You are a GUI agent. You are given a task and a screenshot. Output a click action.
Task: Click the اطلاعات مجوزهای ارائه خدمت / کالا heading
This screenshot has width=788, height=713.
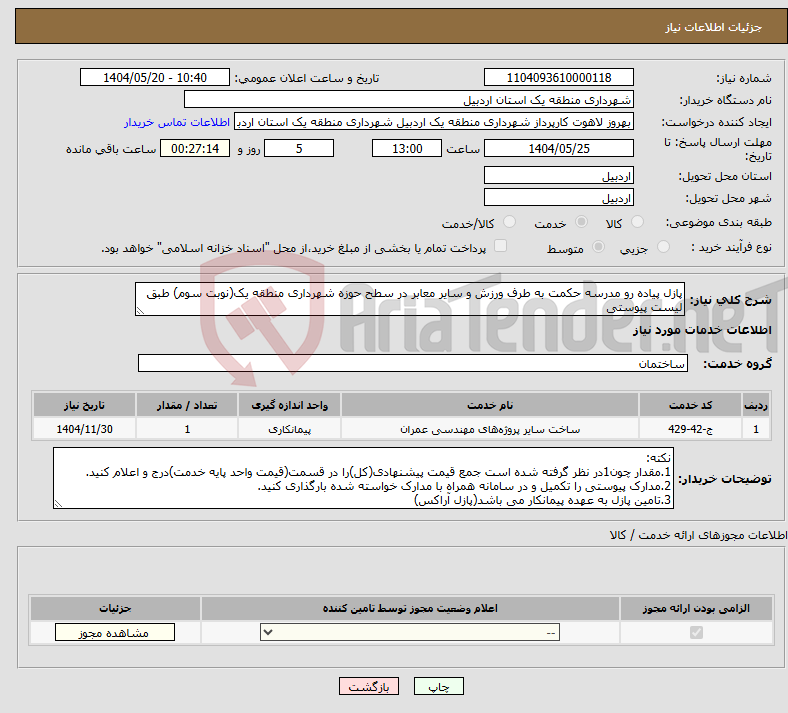tap(699, 536)
